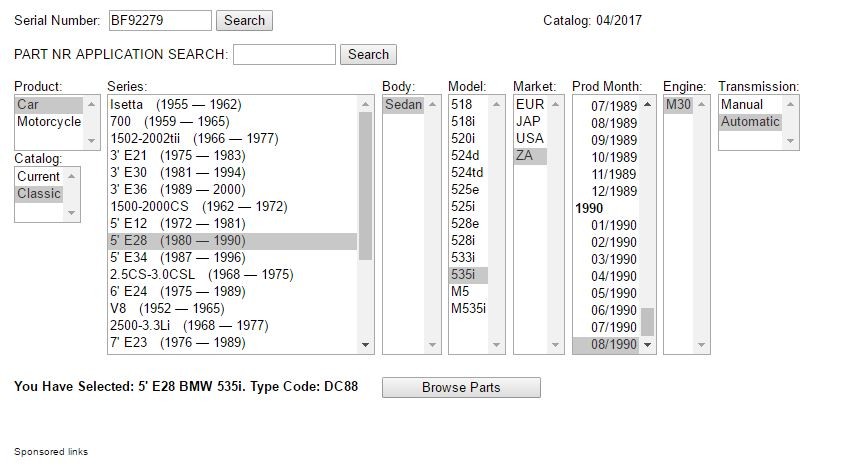The height and width of the screenshot is (476, 856).
Task: Select 2500-3.3Li series entry
Action: pyautogui.click(x=233, y=325)
